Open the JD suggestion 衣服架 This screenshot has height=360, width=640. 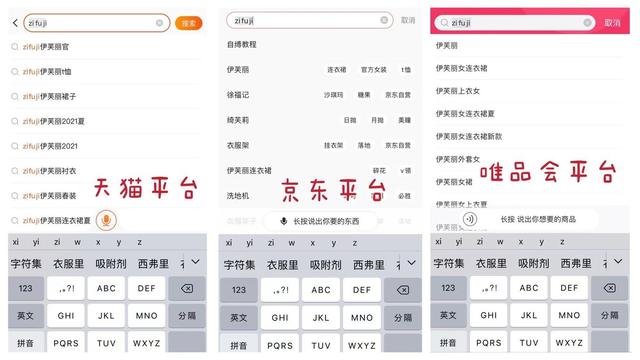coord(238,145)
